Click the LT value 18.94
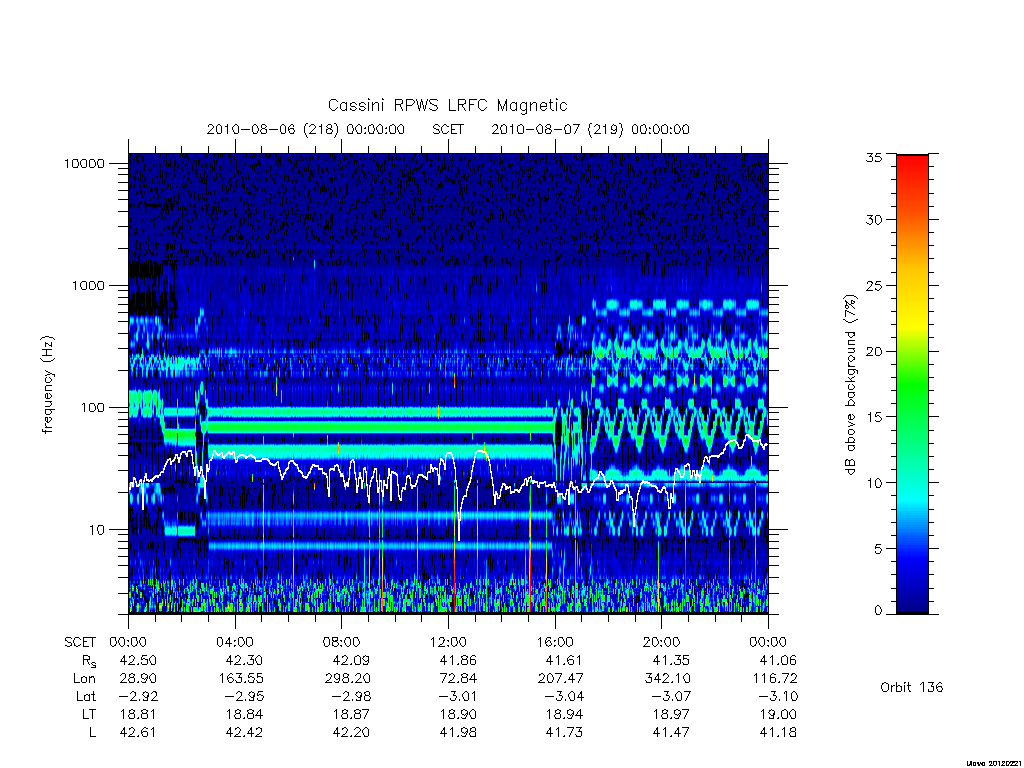 (564, 714)
